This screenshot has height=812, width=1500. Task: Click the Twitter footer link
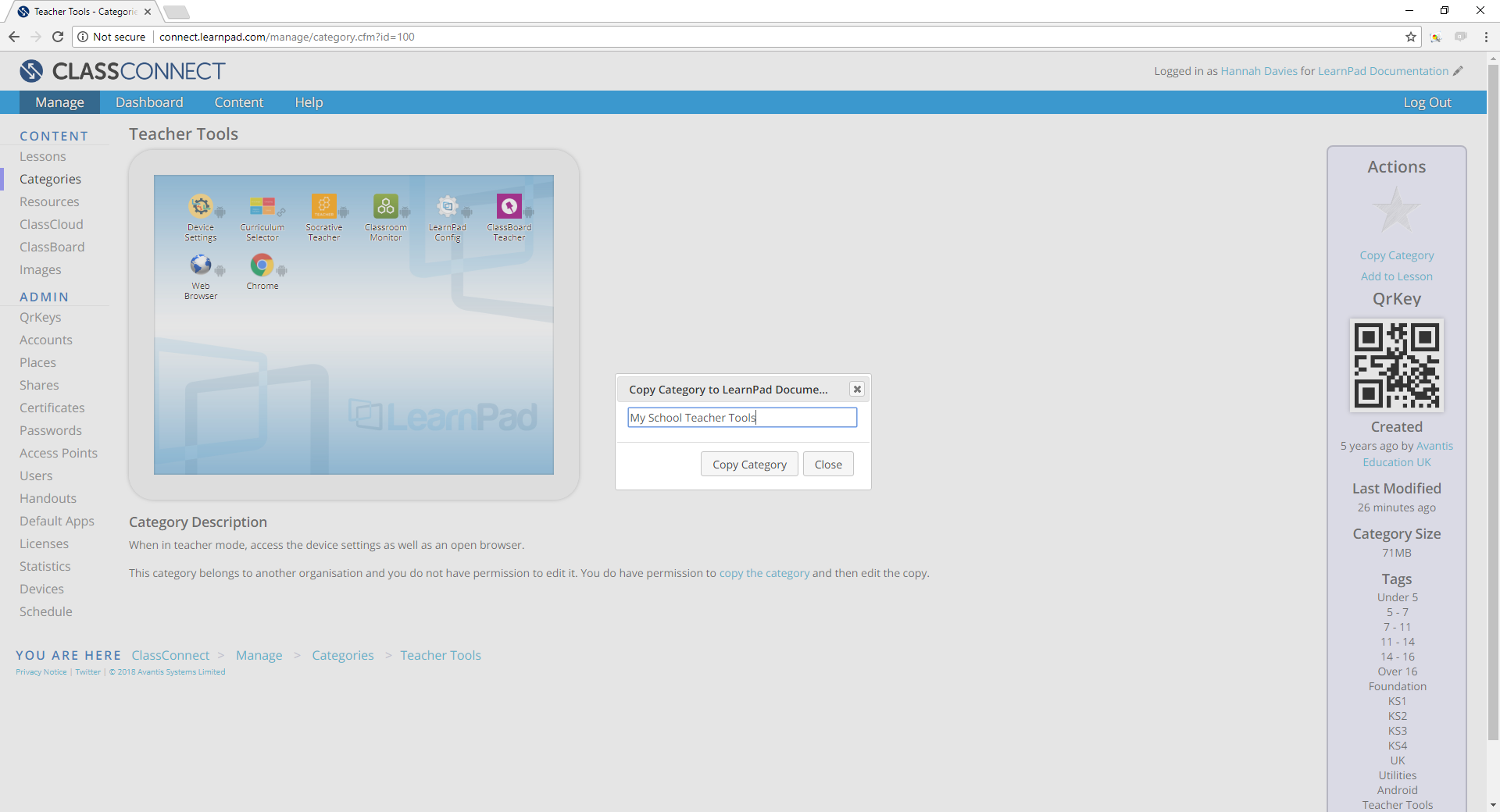pyautogui.click(x=87, y=672)
